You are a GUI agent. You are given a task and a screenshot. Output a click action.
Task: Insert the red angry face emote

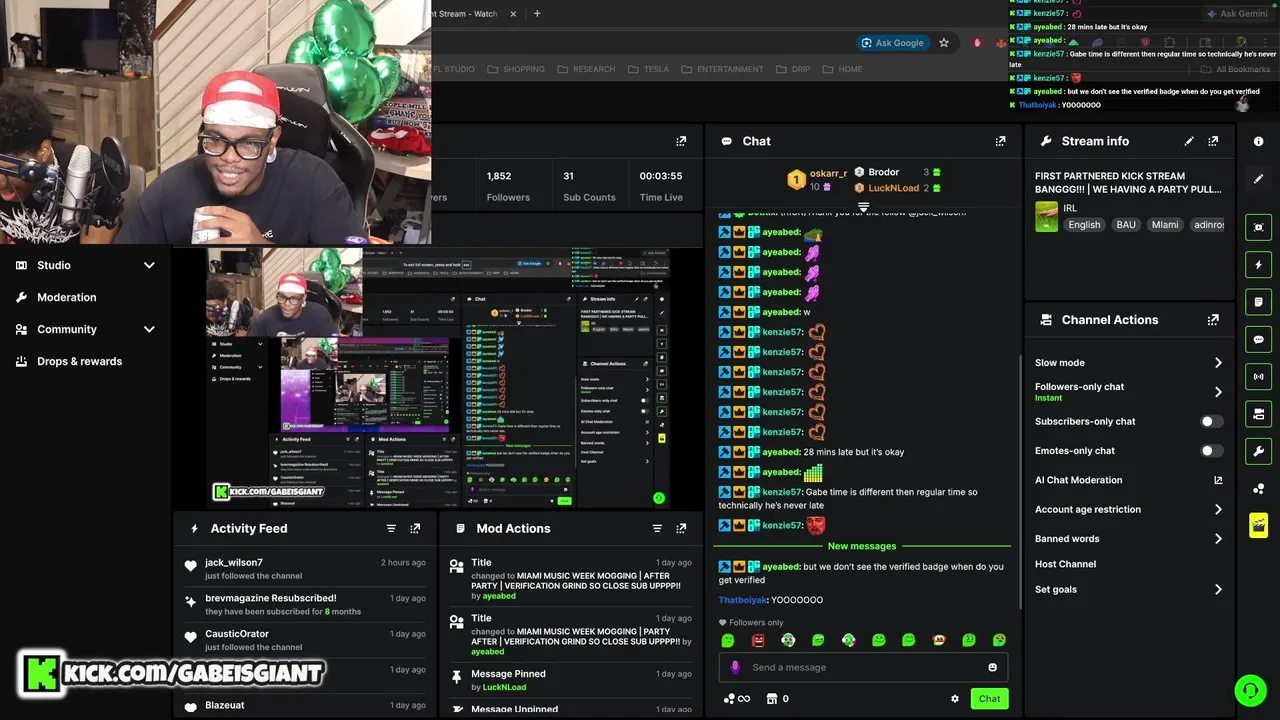click(x=758, y=640)
